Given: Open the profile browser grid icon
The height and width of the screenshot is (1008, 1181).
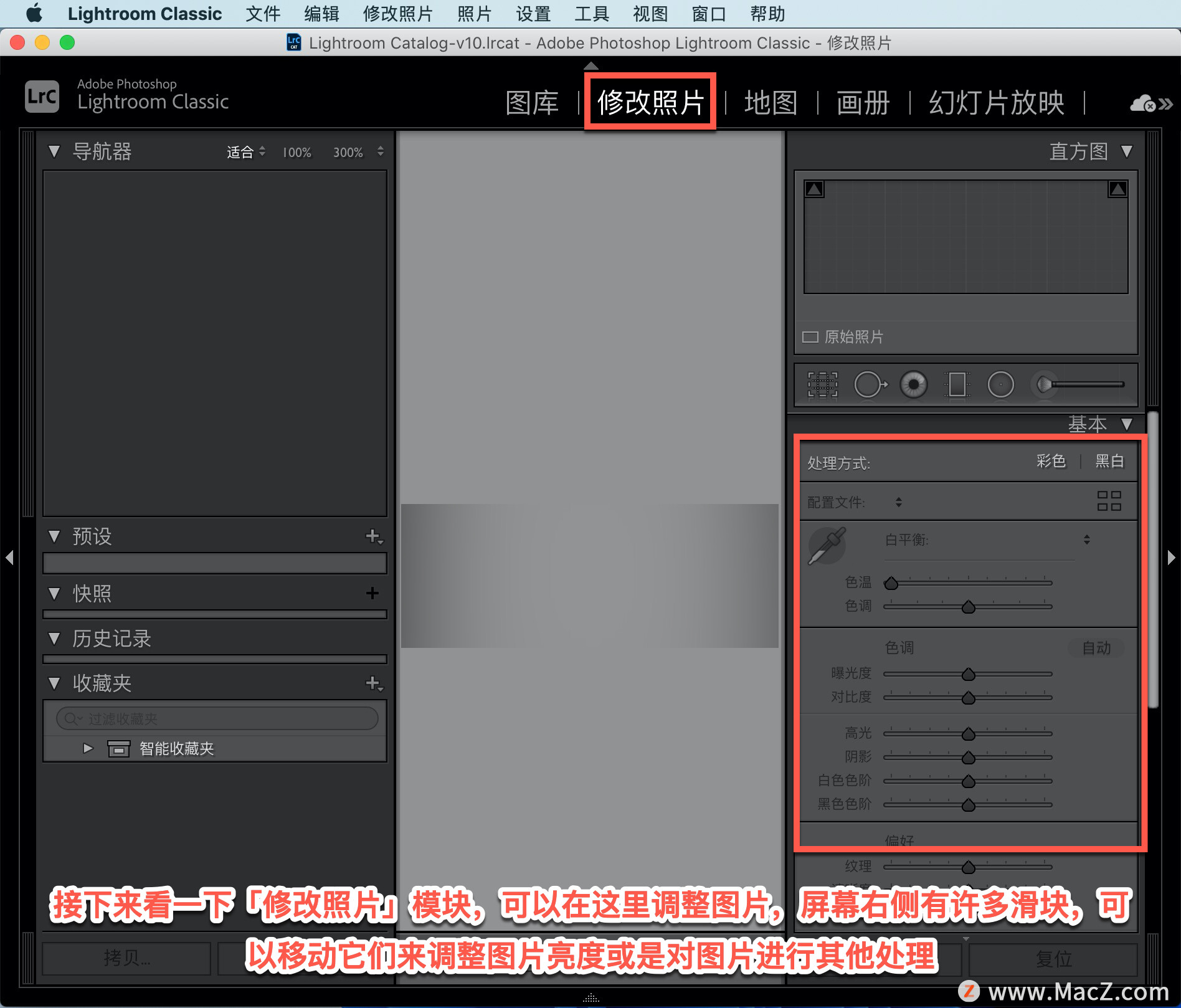Looking at the screenshot, I should pos(1109,501).
